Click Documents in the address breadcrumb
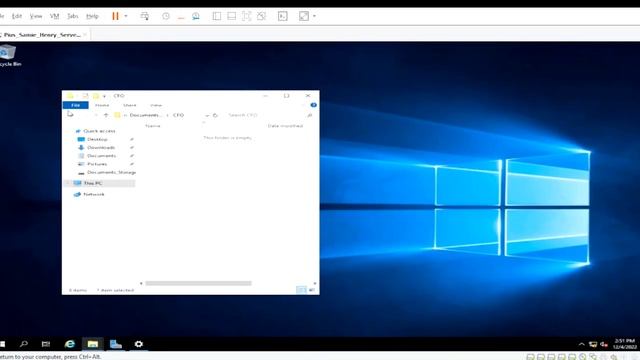The image size is (640, 360). (x=144, y=115)
